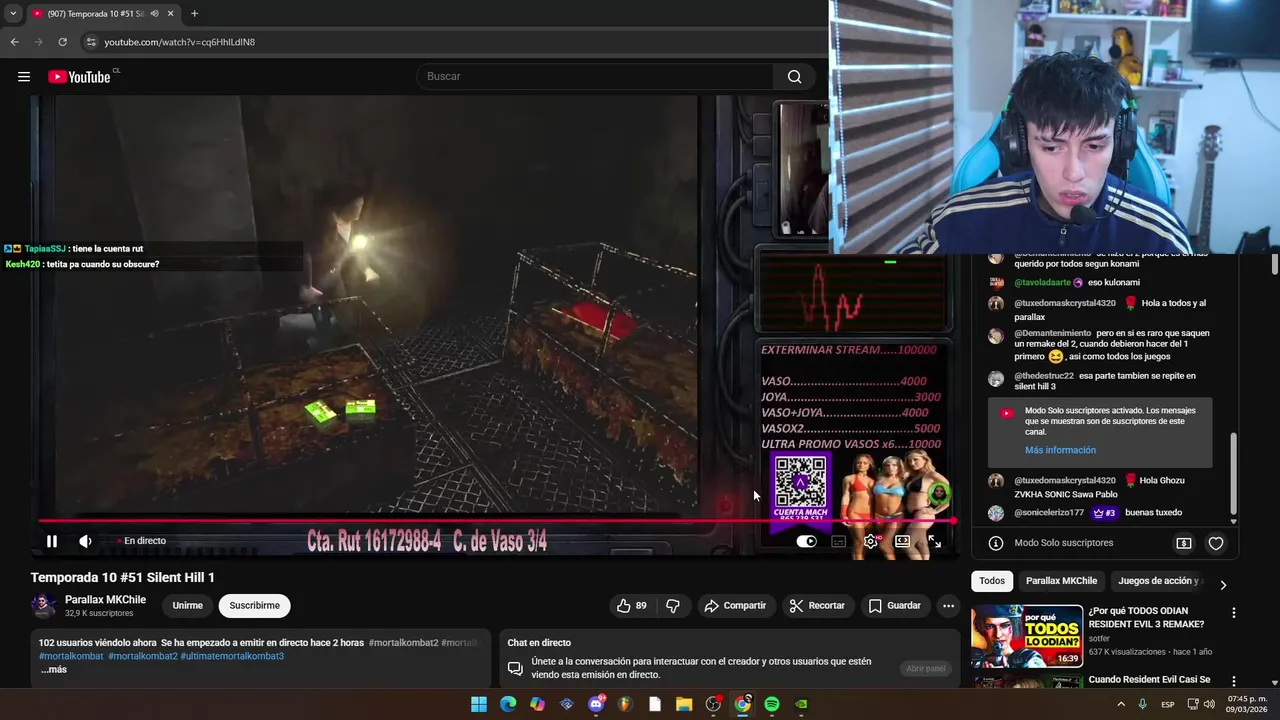Viewport: 1280px width, 720px height.
Task: Open Spotify from taskbar
Action: [x=772, y=704]
